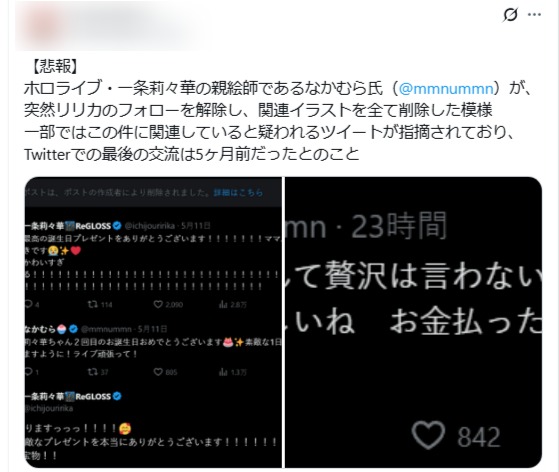Image resolution: width=559 pixels, height=472 pixels.
Task: Click the views chart icon showing 1.3万
Action: (x=223, y=372)
